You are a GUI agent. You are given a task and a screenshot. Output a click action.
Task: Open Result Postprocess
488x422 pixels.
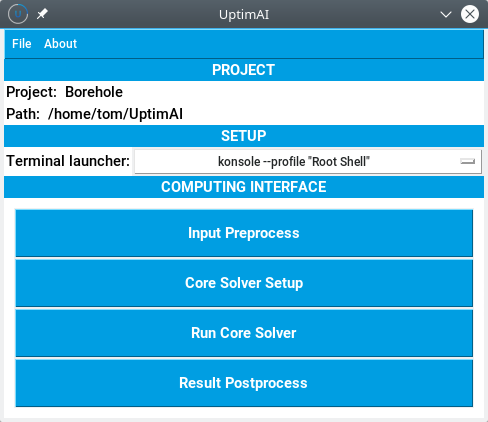coord(244,383)
